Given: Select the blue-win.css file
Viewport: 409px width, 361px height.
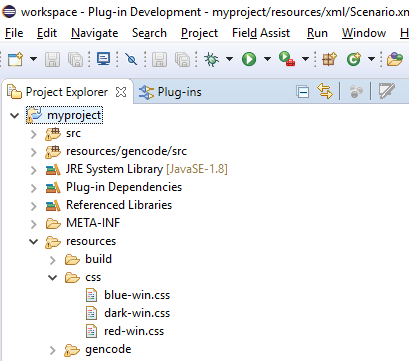Looking at the screenshot, I should click(137, 295).
